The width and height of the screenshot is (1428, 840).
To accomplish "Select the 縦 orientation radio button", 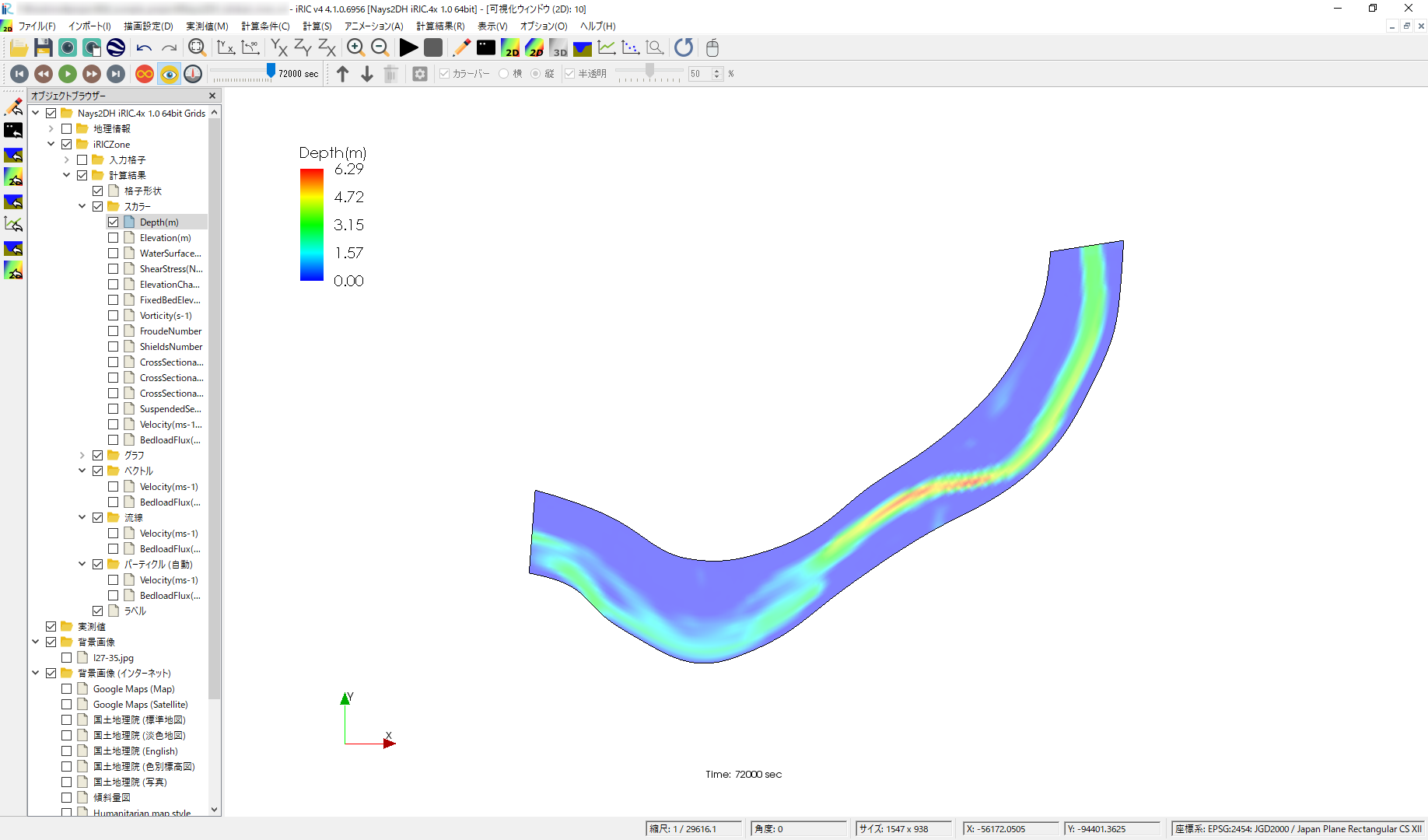I will (x=535, y=74).
